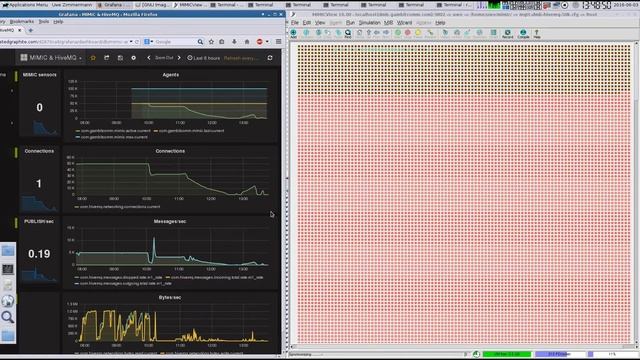The image size is (640, 360).
Task: Switch to Grafana window in the taskbar
Action: coord(113,5)
